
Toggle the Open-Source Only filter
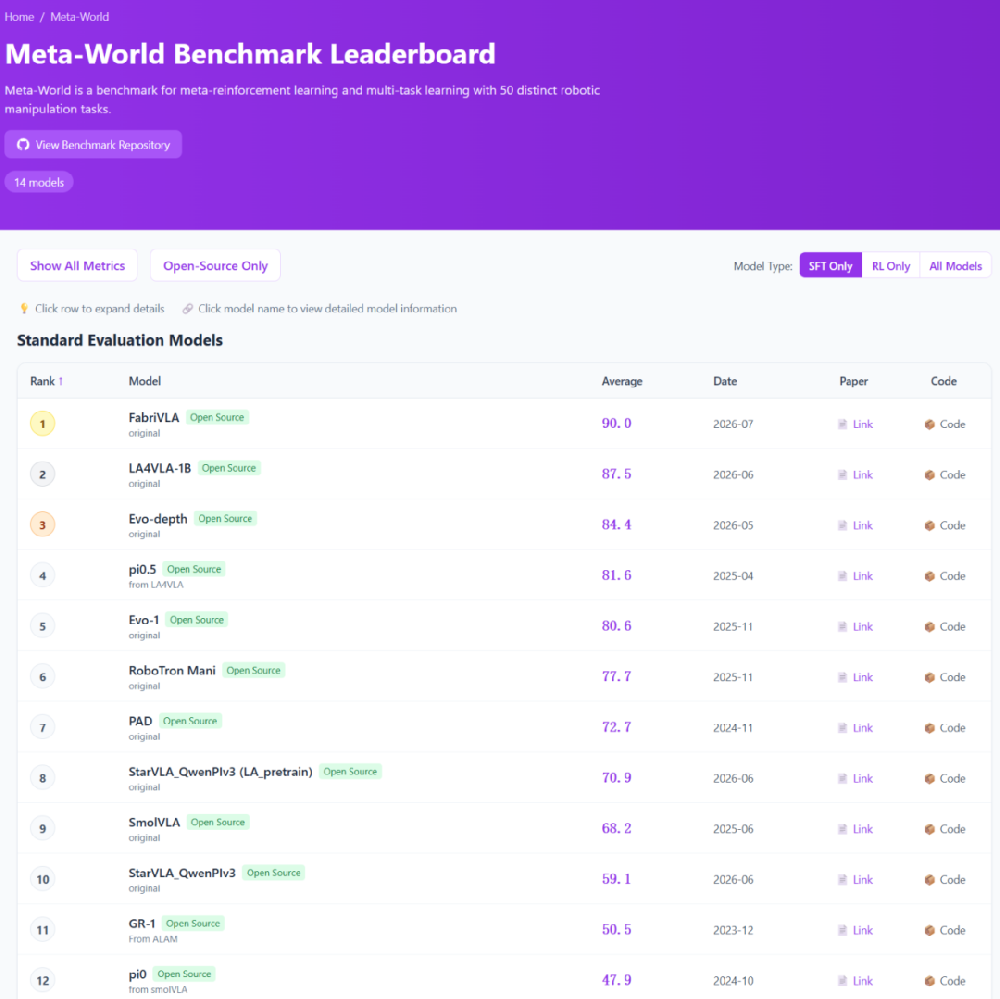216,265
